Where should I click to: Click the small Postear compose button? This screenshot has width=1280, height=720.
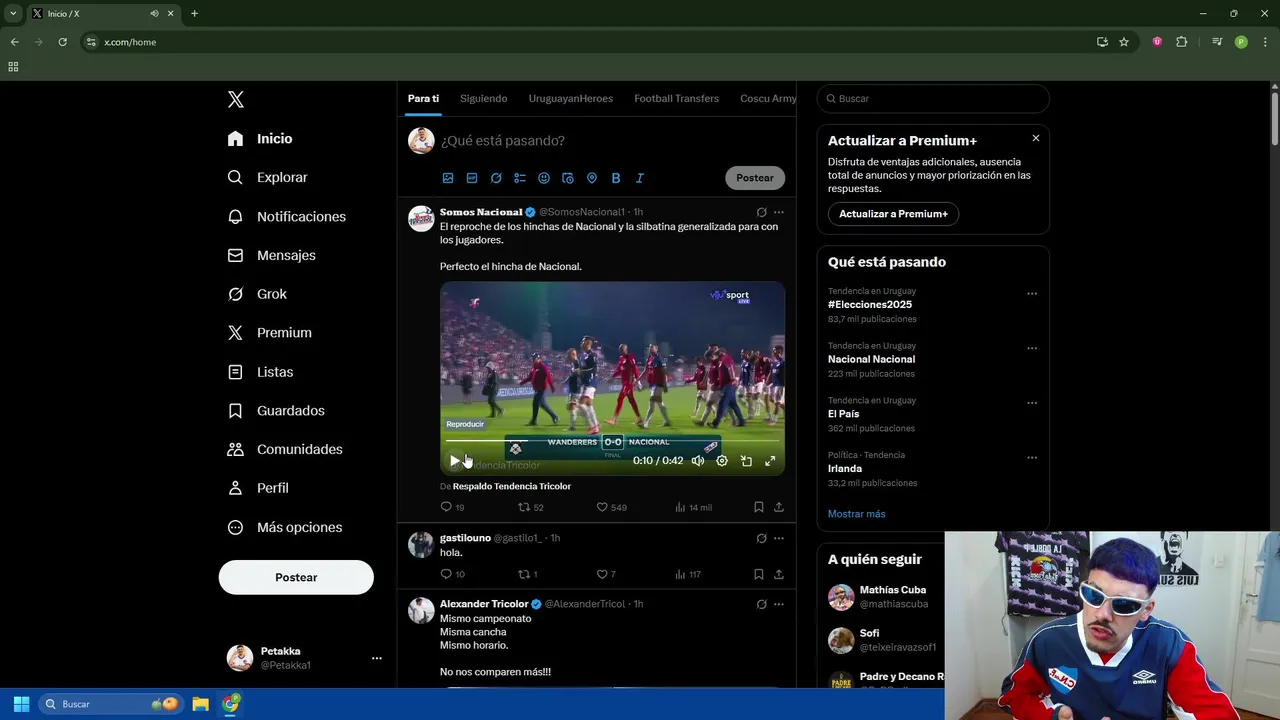point(755,178)
